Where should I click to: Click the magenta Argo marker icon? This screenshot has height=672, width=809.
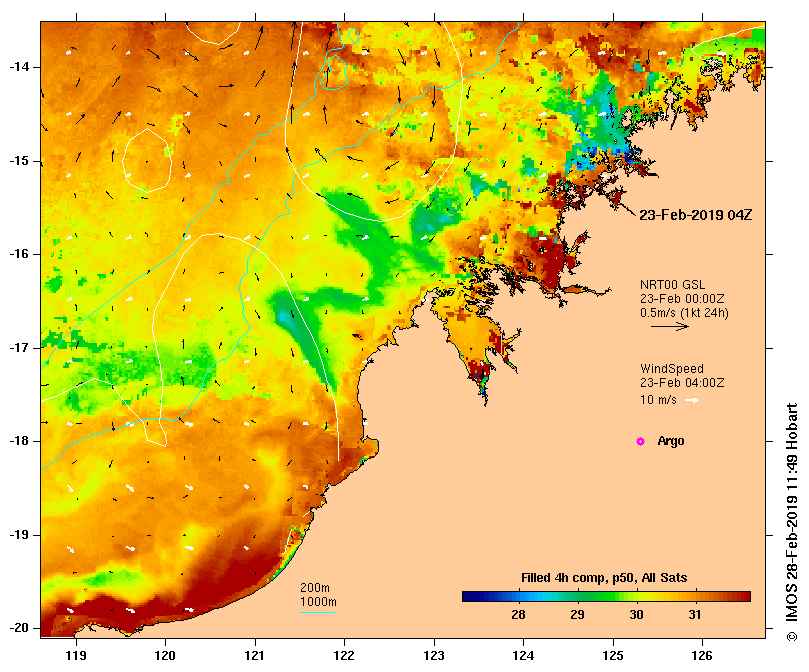tap(640, 441)
